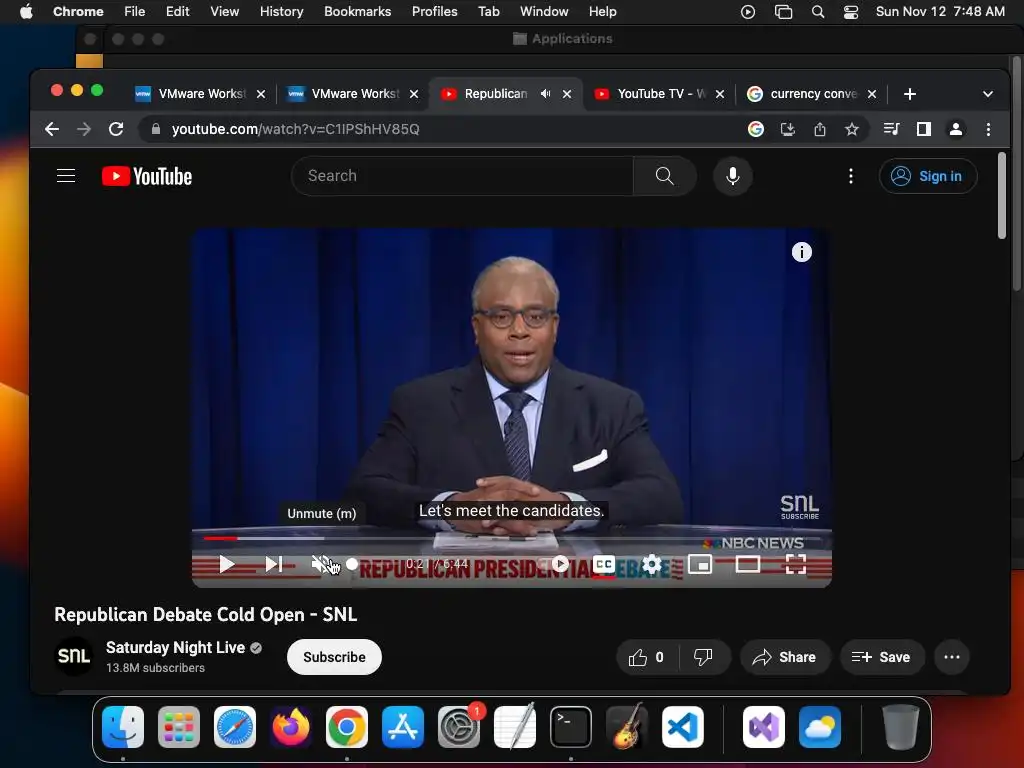The width and height of the screenshot is (1024, 768).
Task: Click the magnifier search button
Action: coord(664,176)
